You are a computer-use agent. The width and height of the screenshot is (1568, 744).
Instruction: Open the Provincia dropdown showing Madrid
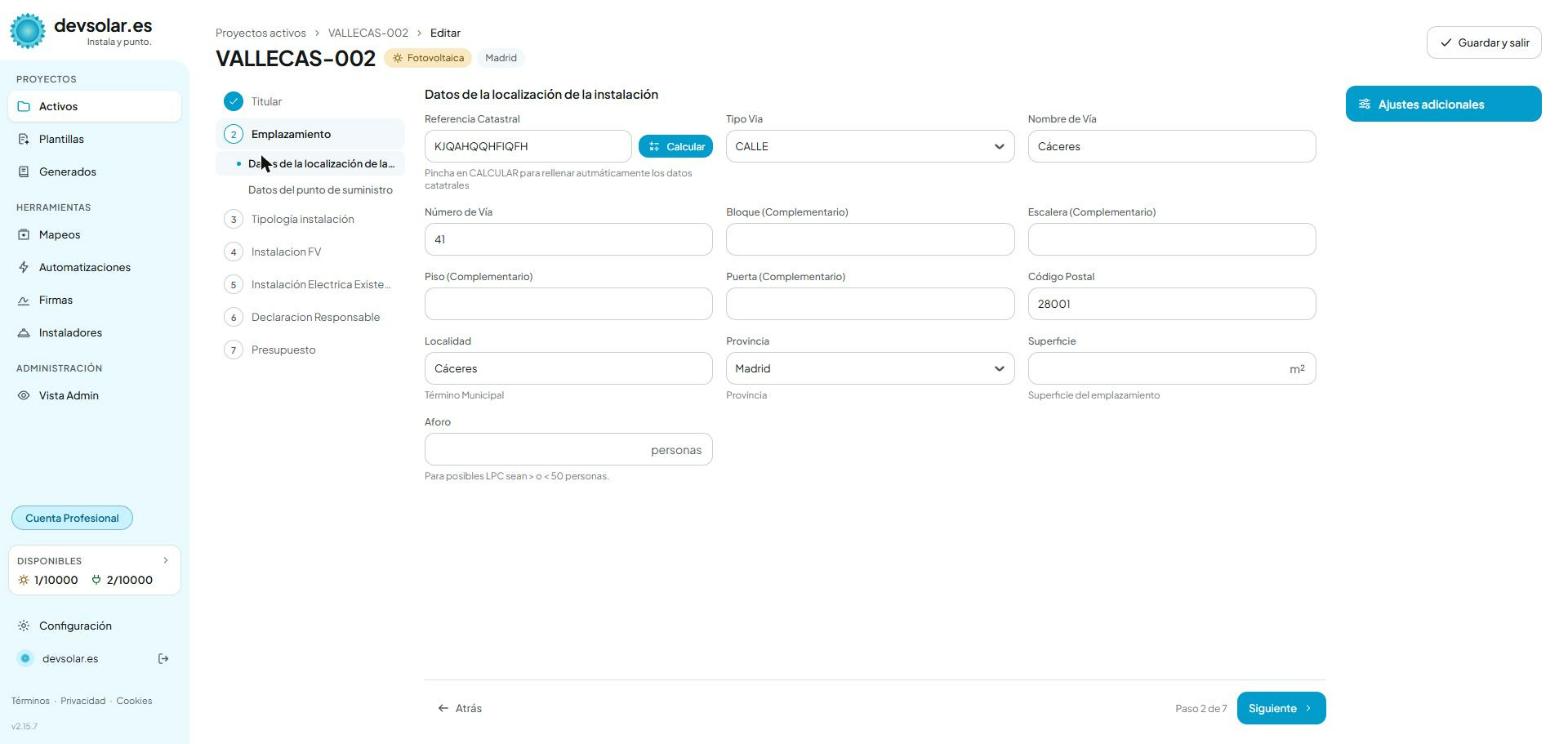[870, 368]
